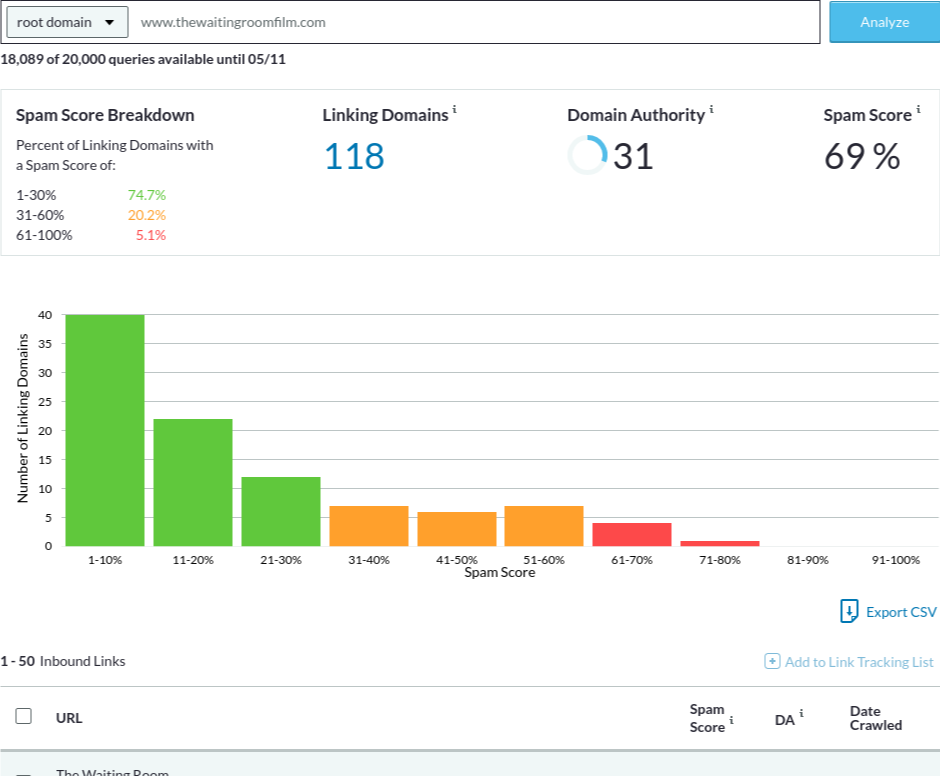Sort by the Date Crawled column header

point(875,718)
